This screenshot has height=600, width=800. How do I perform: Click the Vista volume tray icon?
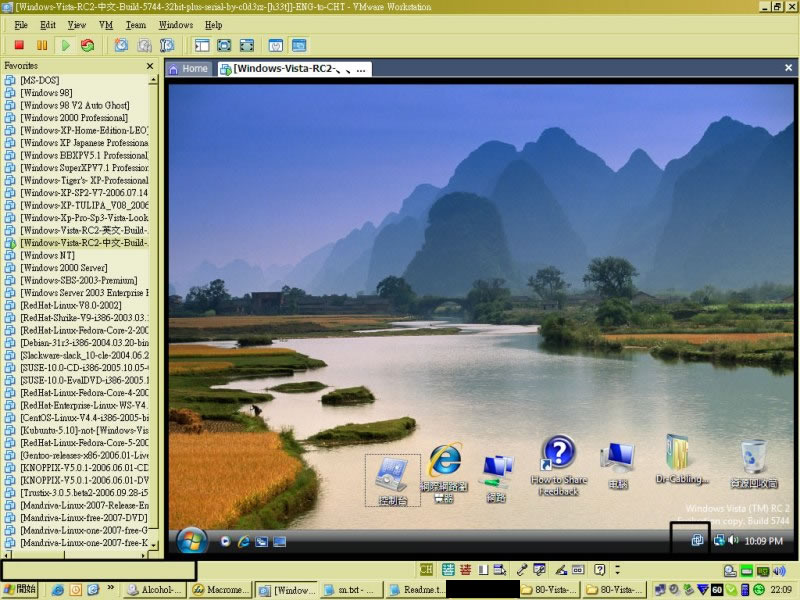[x=733, y=541]
